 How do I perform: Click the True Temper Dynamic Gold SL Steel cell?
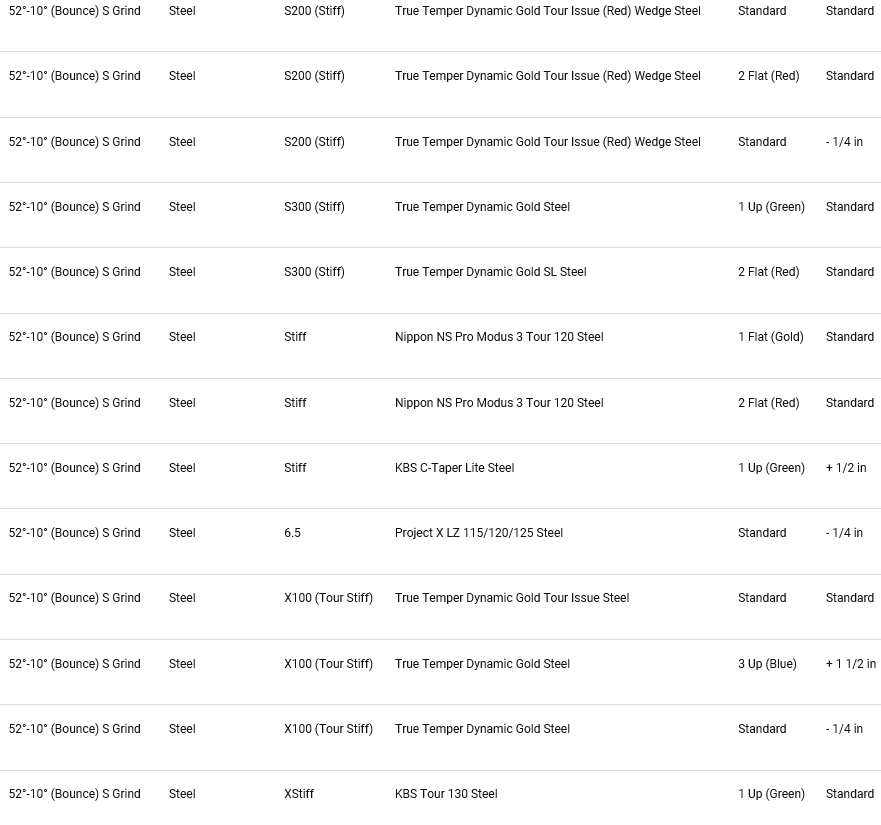pyautogui.click(x=490, y=272)
